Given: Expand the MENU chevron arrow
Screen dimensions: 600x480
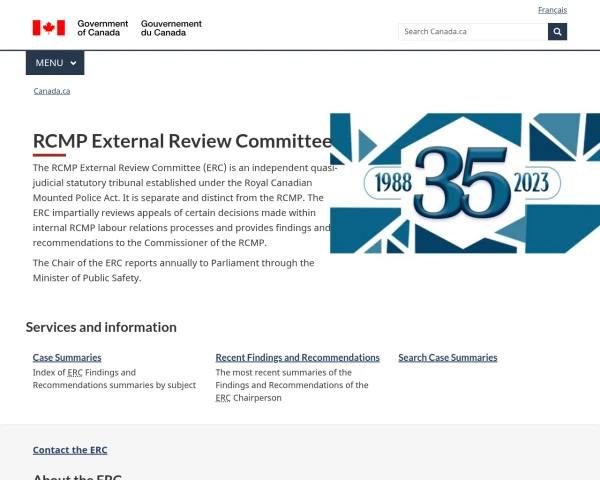Looking at the screenshot, I should [73, 64].
